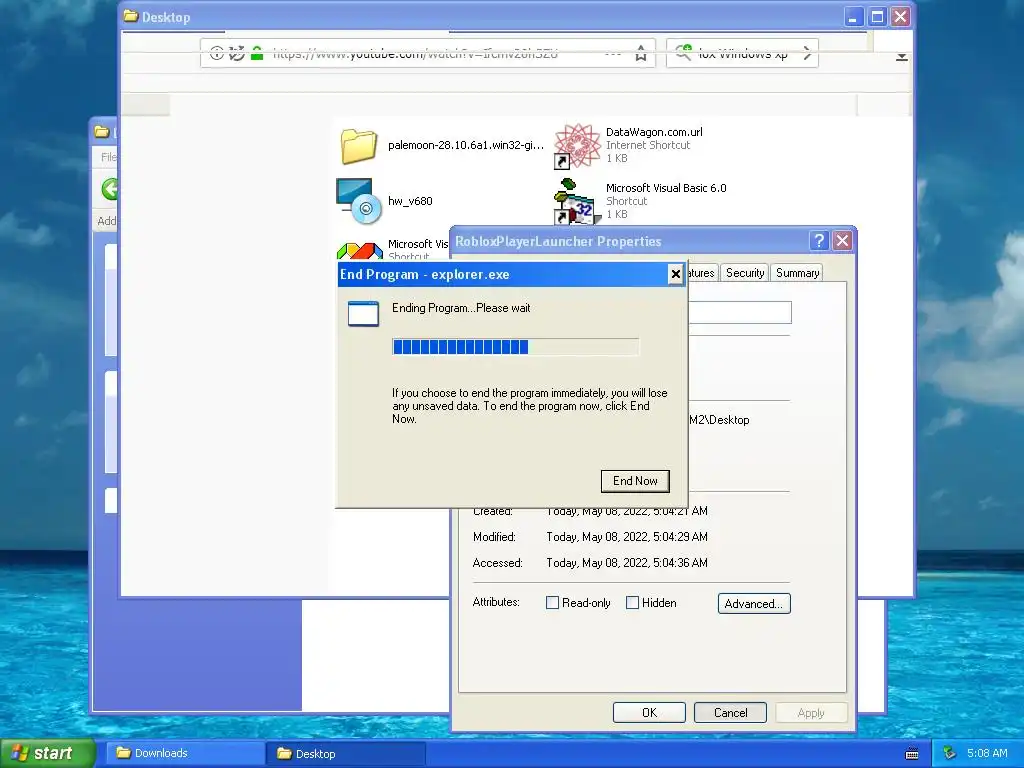
Task: Select the DataWagon.com.url shortcut icon
Action: (577, 146)
